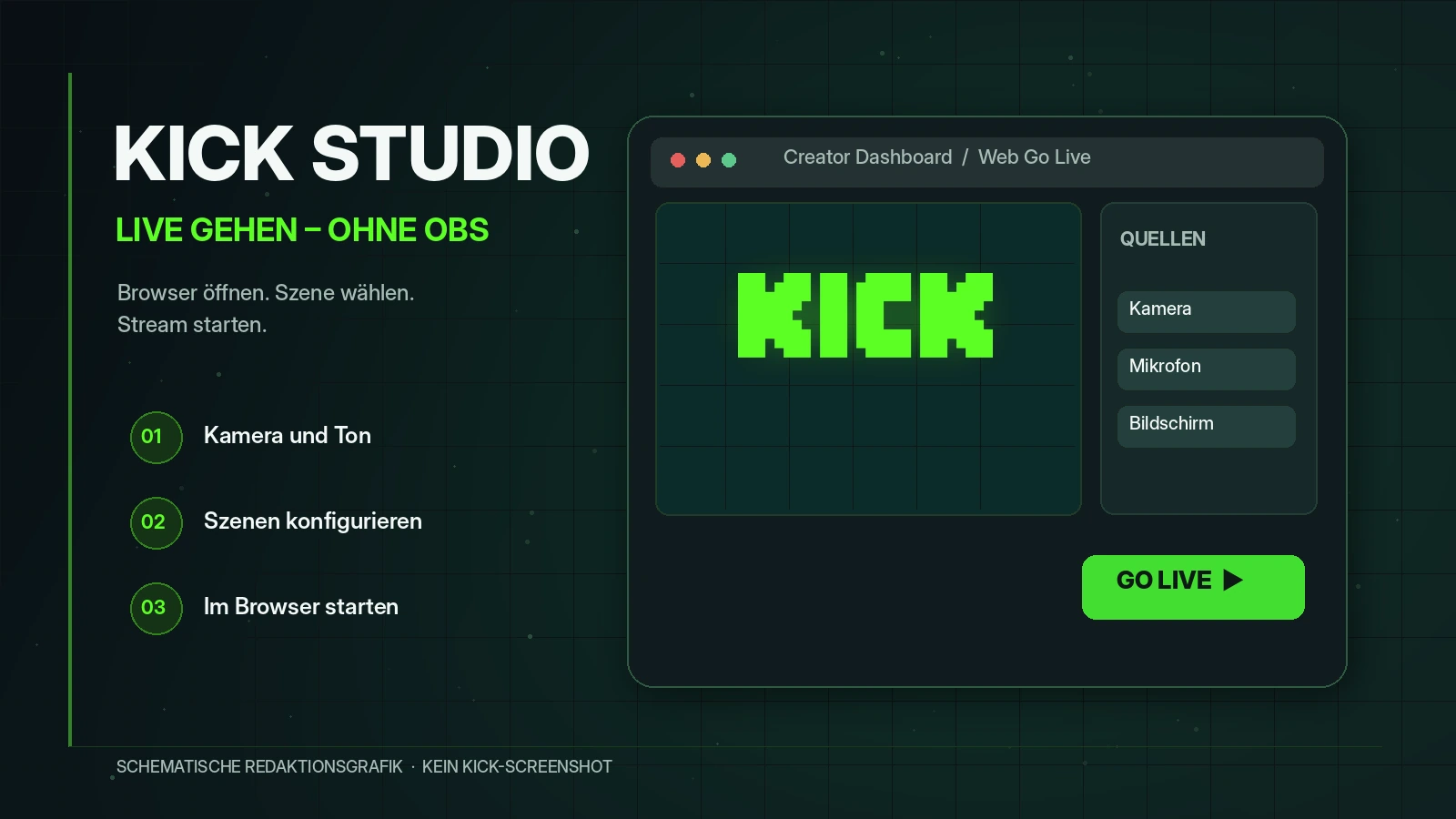Click the green window dot
The width and height of the screenshot is (1456, 819).
(x=729, y=160)
